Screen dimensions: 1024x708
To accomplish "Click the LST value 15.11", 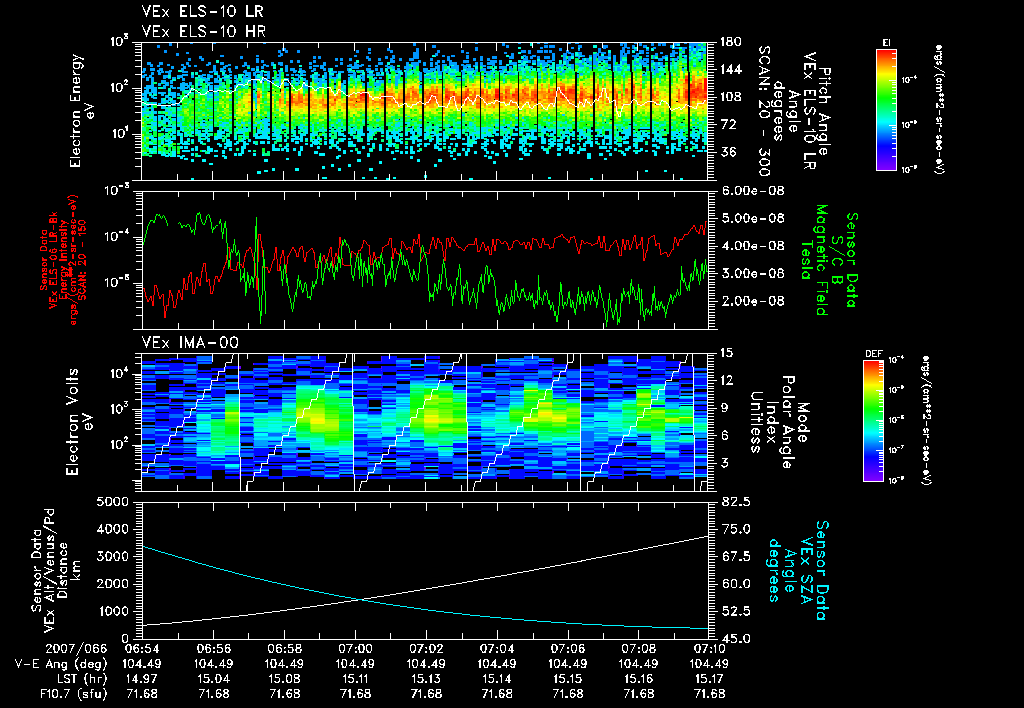I will point(355,679).
